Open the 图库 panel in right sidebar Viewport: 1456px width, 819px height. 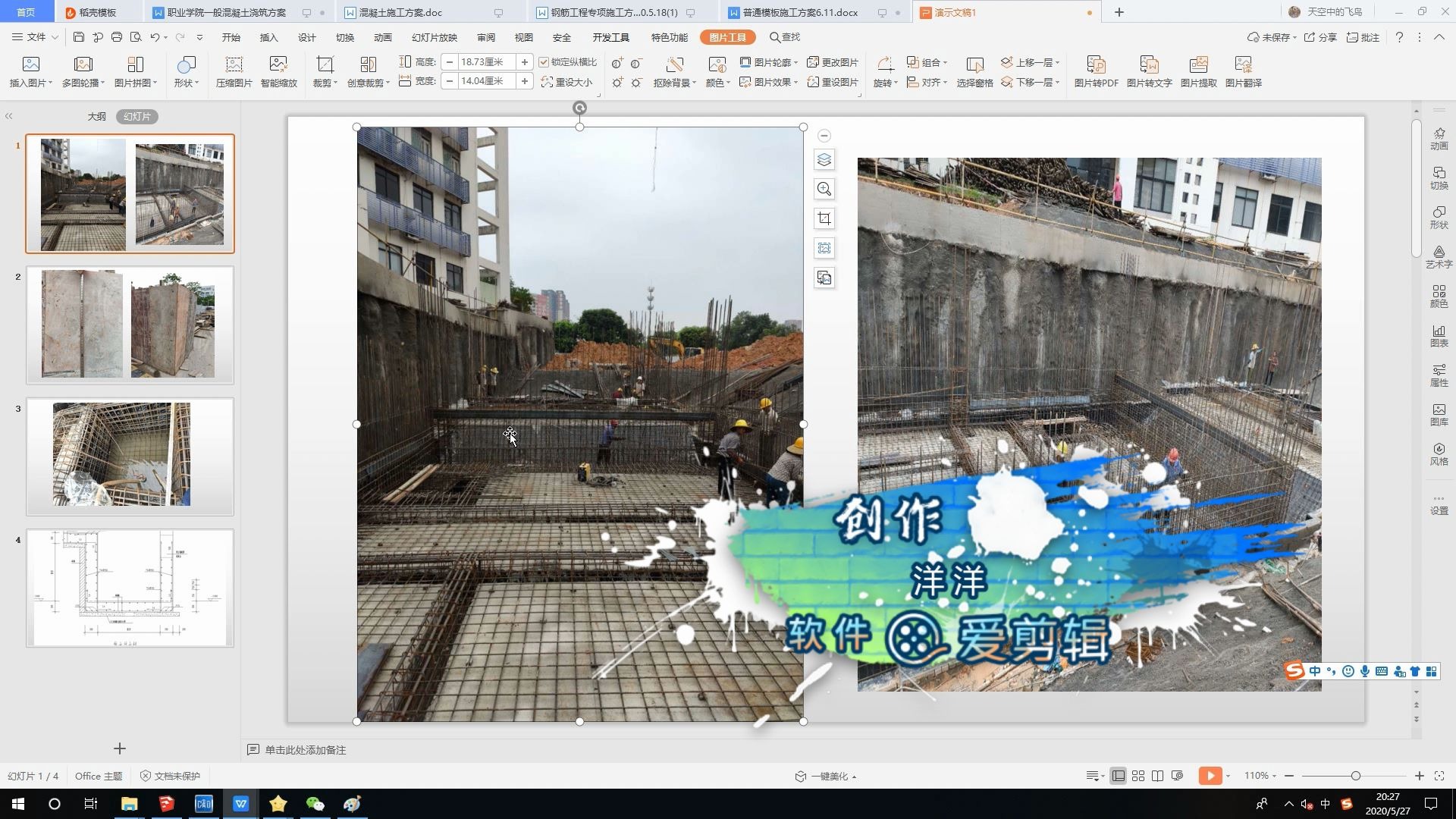coord(1439,415)
